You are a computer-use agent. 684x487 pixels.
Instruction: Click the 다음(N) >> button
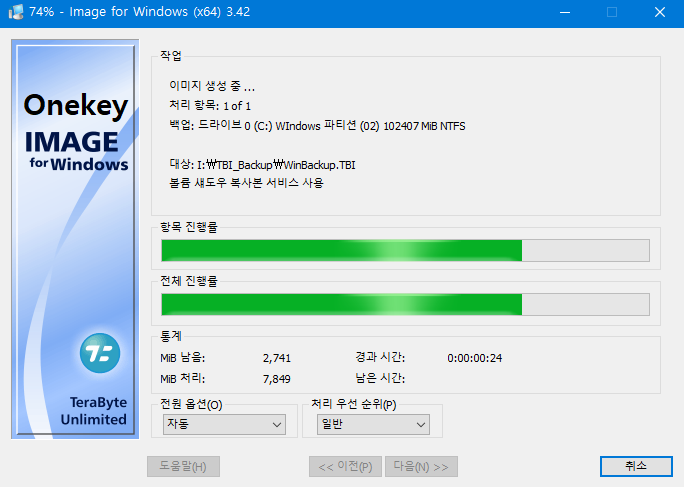(421, 466)
